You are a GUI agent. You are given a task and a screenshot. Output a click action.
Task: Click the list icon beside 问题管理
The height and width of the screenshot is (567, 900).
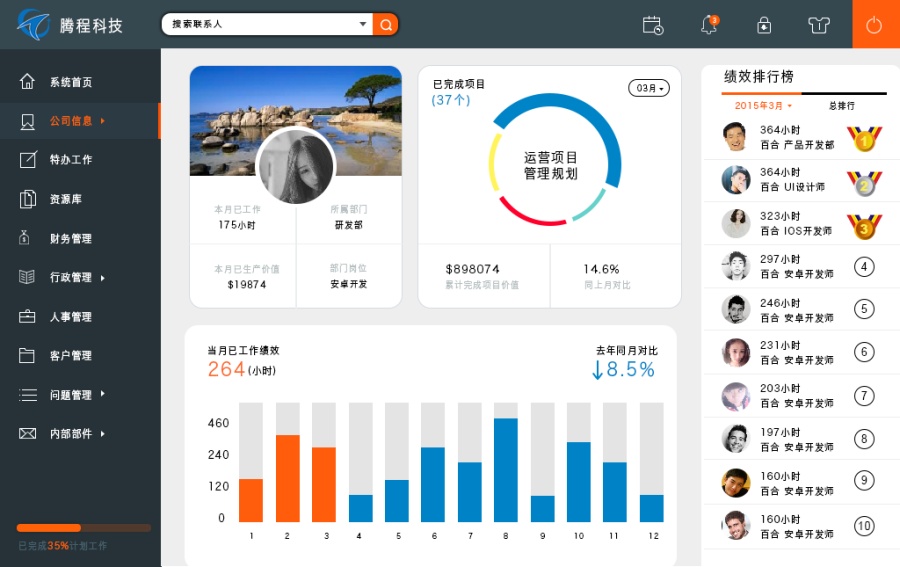28,395
